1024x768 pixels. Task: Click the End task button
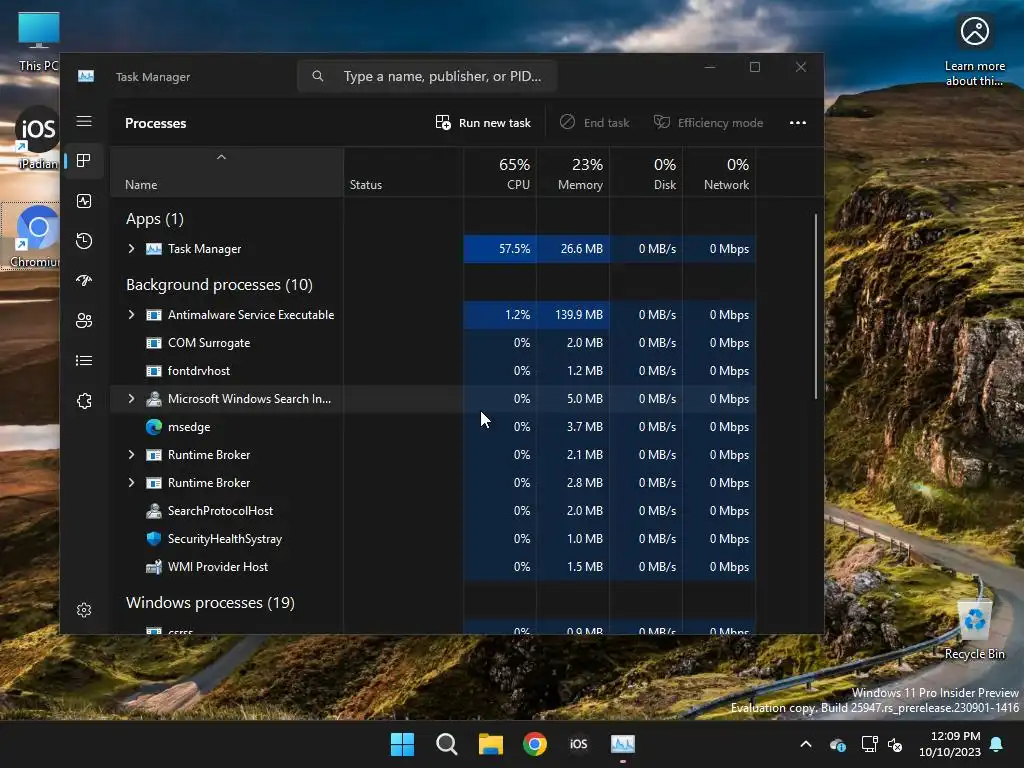tap(594, 123)
